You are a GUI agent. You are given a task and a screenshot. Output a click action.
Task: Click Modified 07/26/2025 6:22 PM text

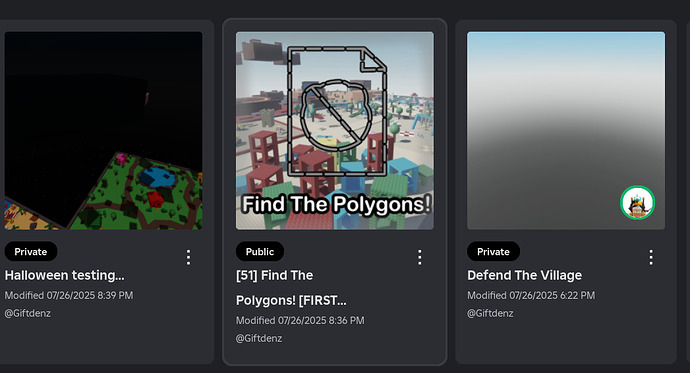coord(531,295)
